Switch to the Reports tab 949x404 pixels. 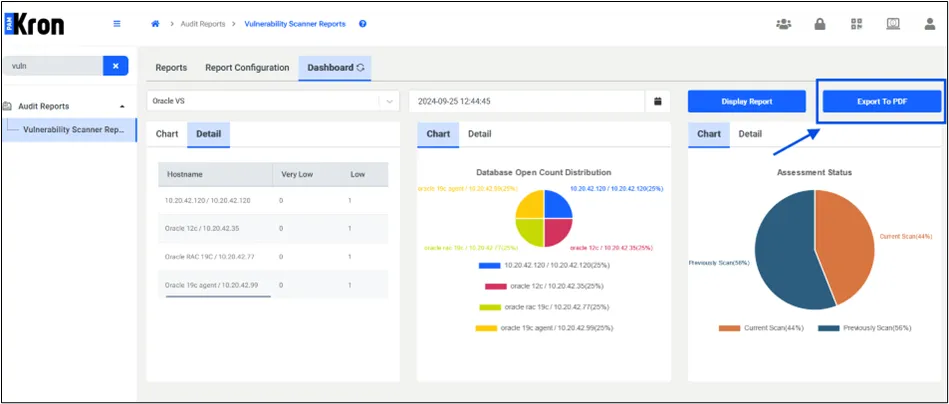(171, 68)
